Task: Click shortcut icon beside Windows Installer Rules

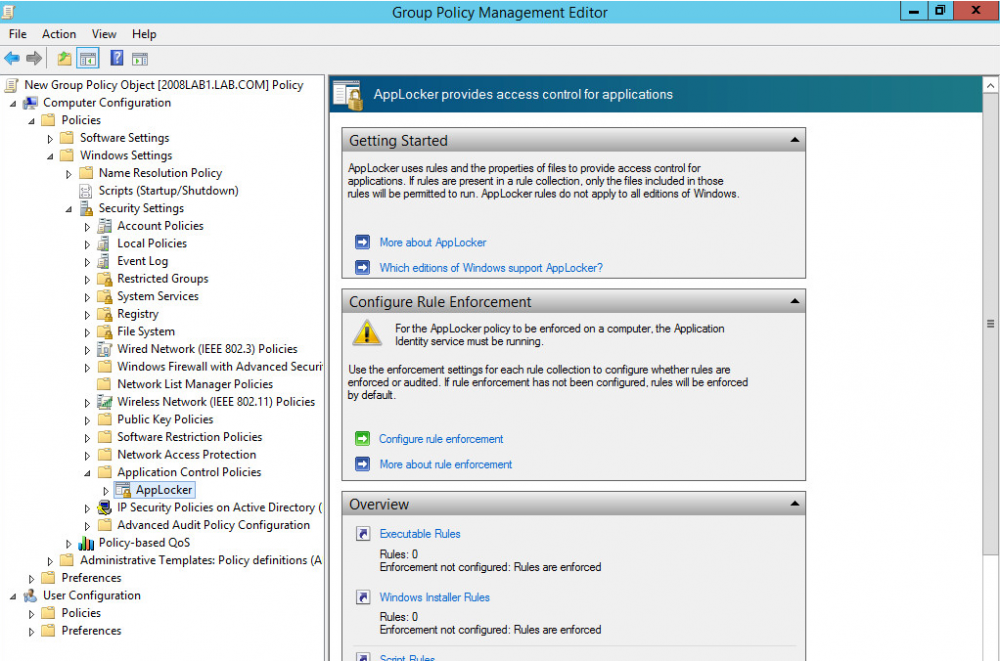Action: coord(363,597)
